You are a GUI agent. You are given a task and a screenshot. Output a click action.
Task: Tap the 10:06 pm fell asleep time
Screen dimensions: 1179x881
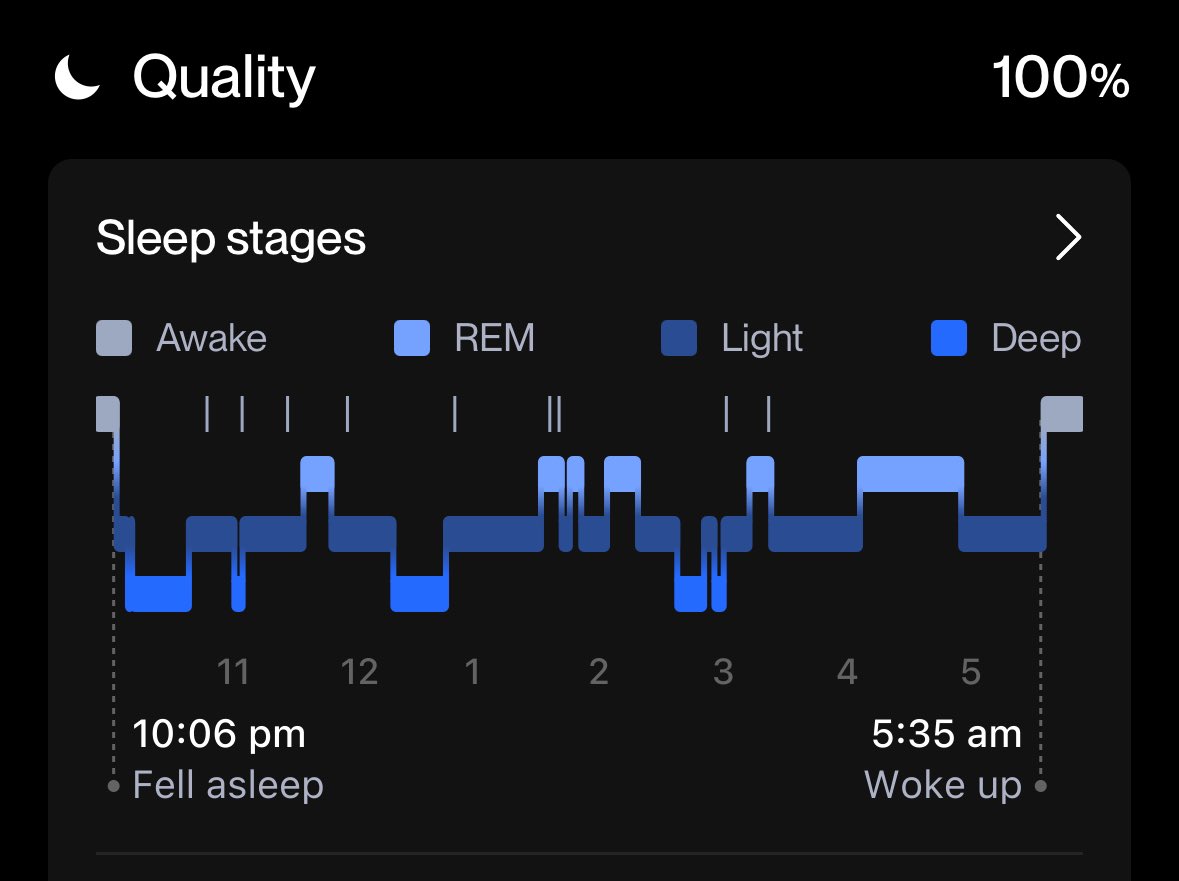(x=219, y=734)
